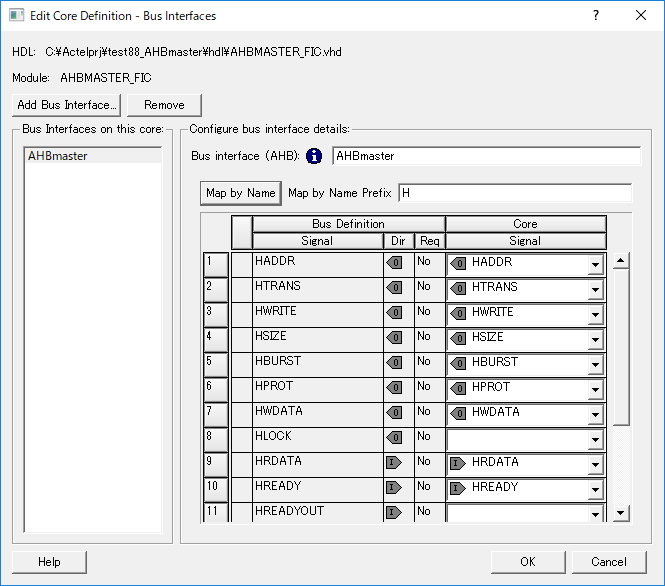
Task: Click the HWDATA direction icon in Dir column
Action: tap(394, 412)
